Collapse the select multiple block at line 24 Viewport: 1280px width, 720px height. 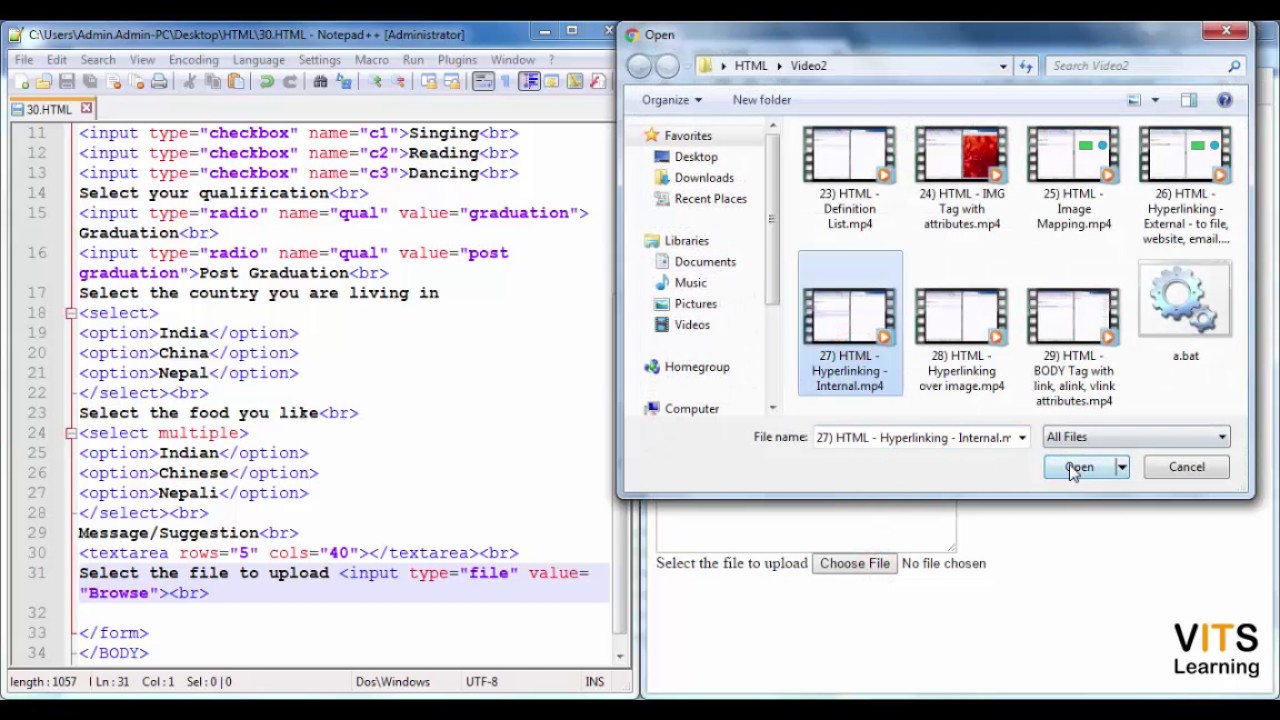[x=71, y=433]
